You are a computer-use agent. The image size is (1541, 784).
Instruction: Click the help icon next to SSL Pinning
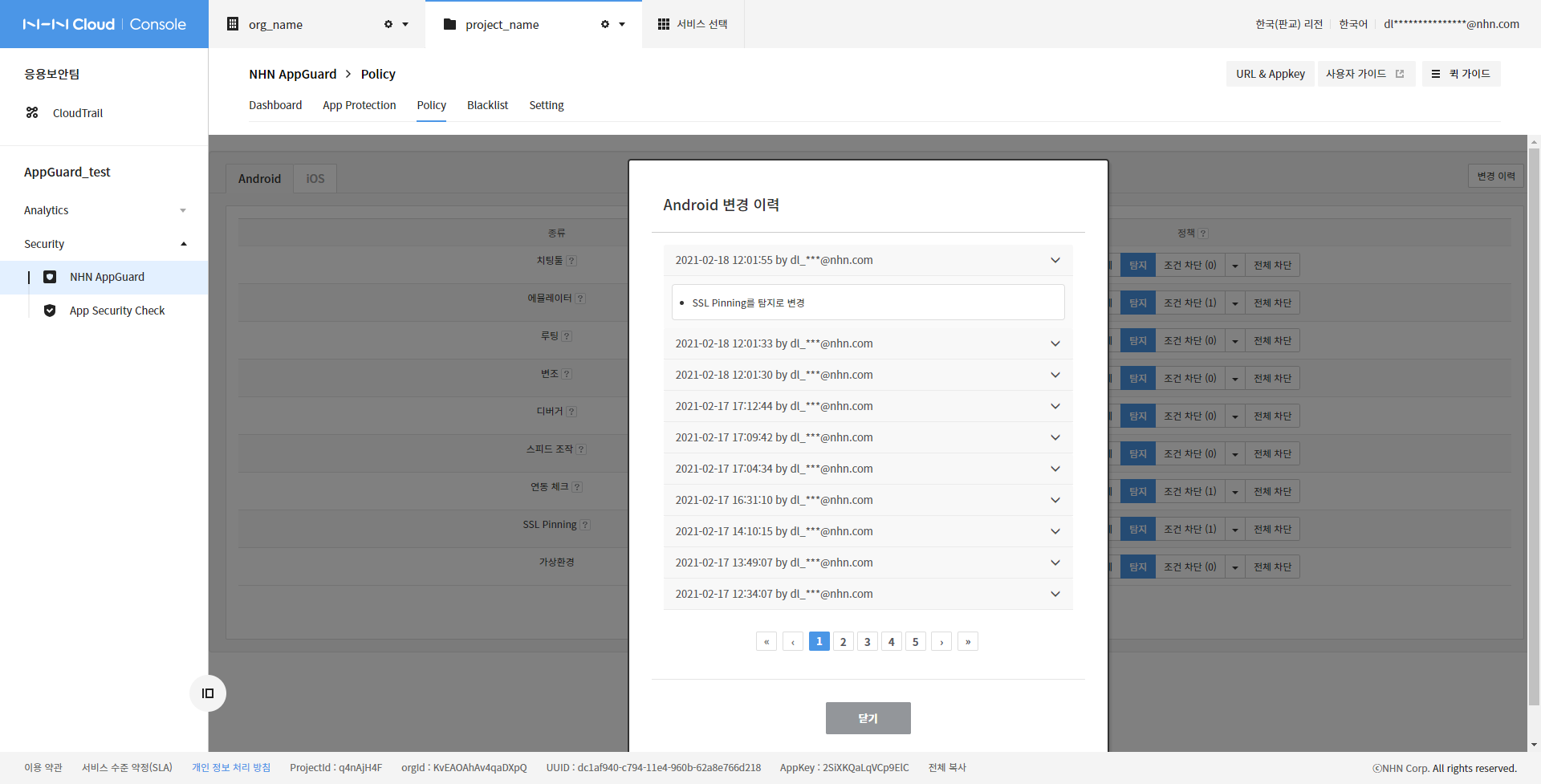point(585,525)
